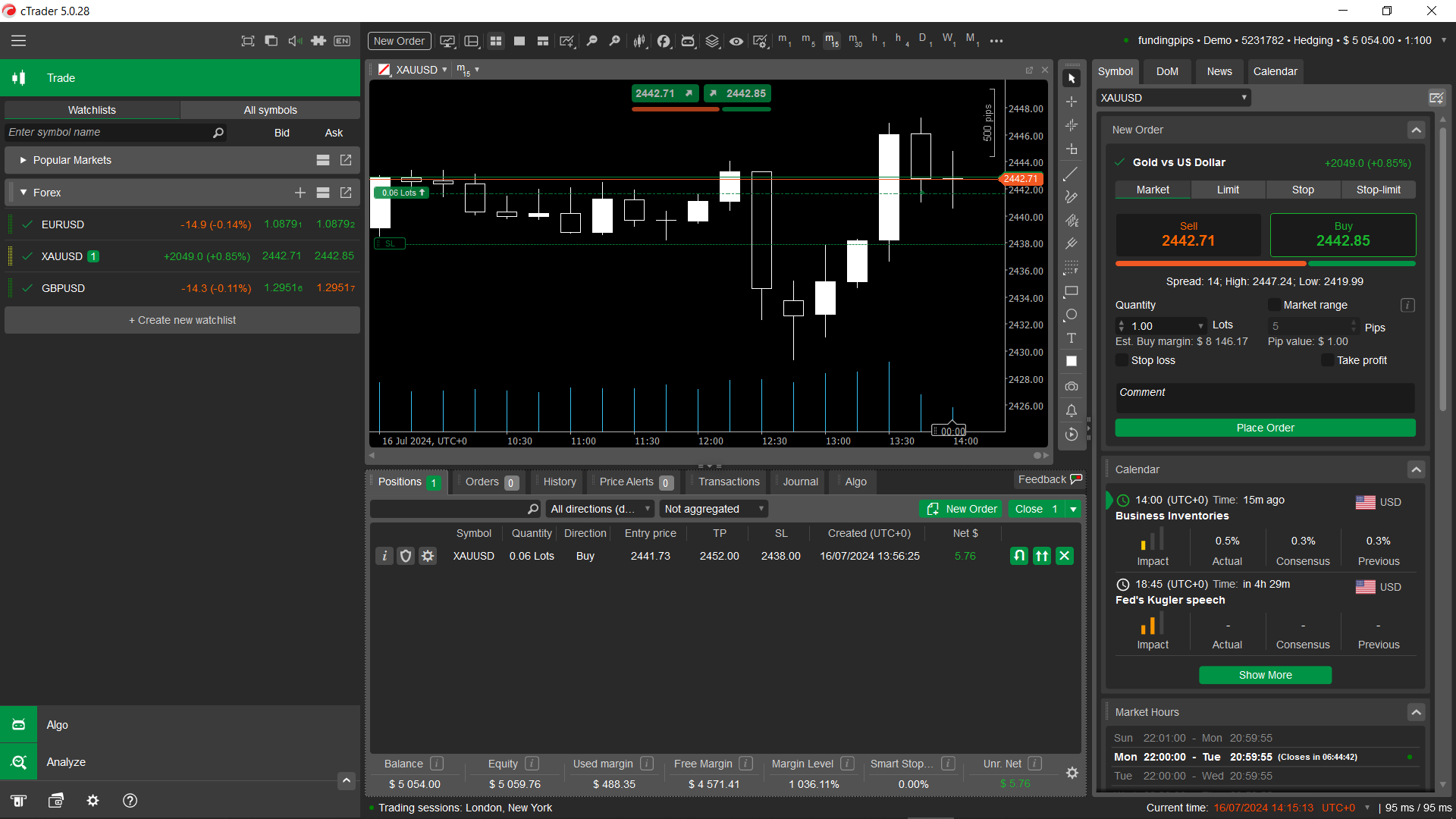Click the sell/buy sentiment bar
Screen dimensions: 1456x819
point(1265,264)
